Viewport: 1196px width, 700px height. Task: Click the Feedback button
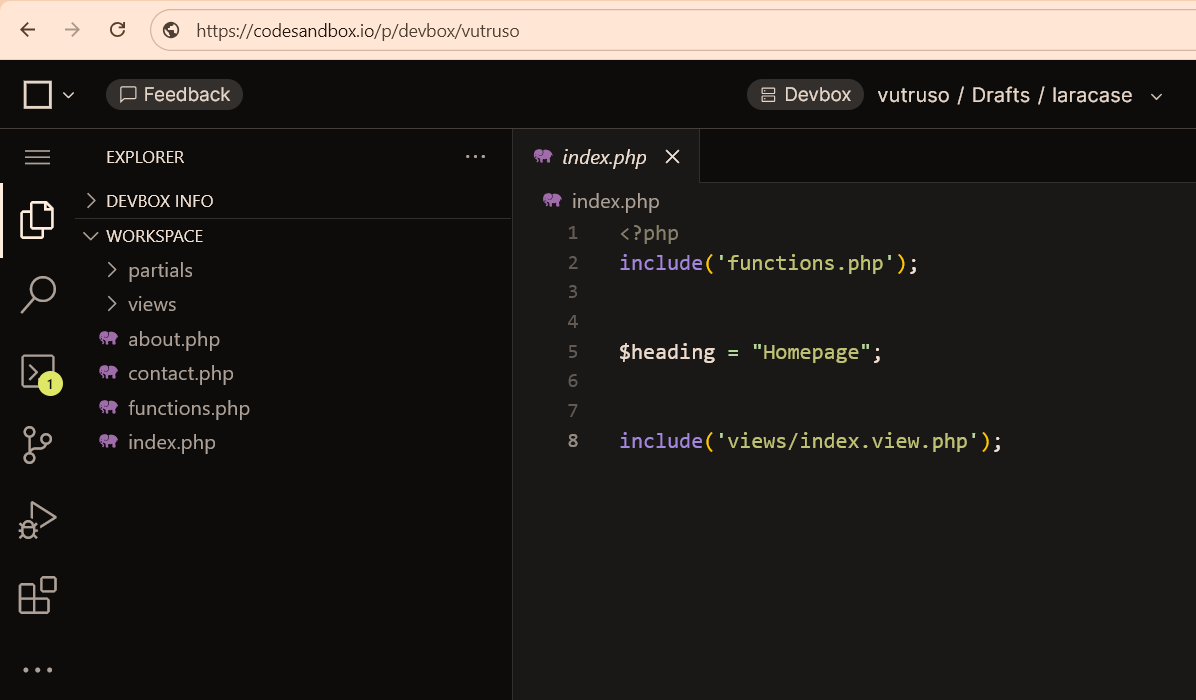coord(175,95)
